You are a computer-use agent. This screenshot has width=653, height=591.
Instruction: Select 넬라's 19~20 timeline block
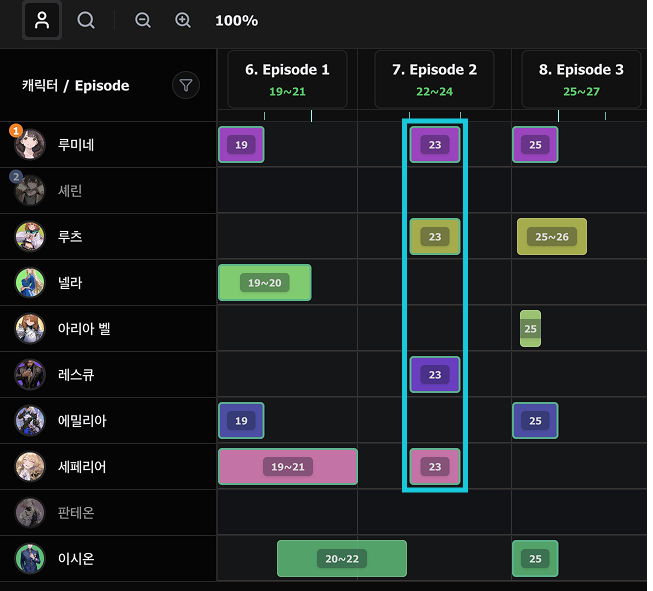pyautogui.click(x=265, y=283)
